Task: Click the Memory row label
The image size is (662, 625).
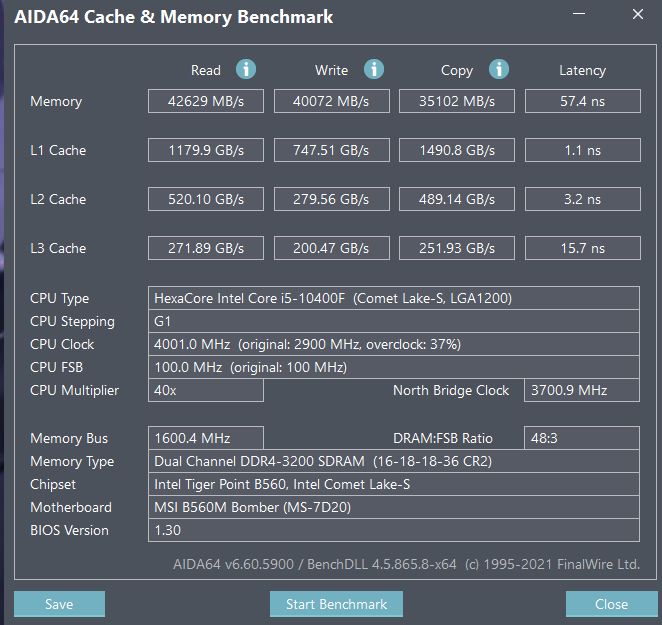Action: [56, 101]
